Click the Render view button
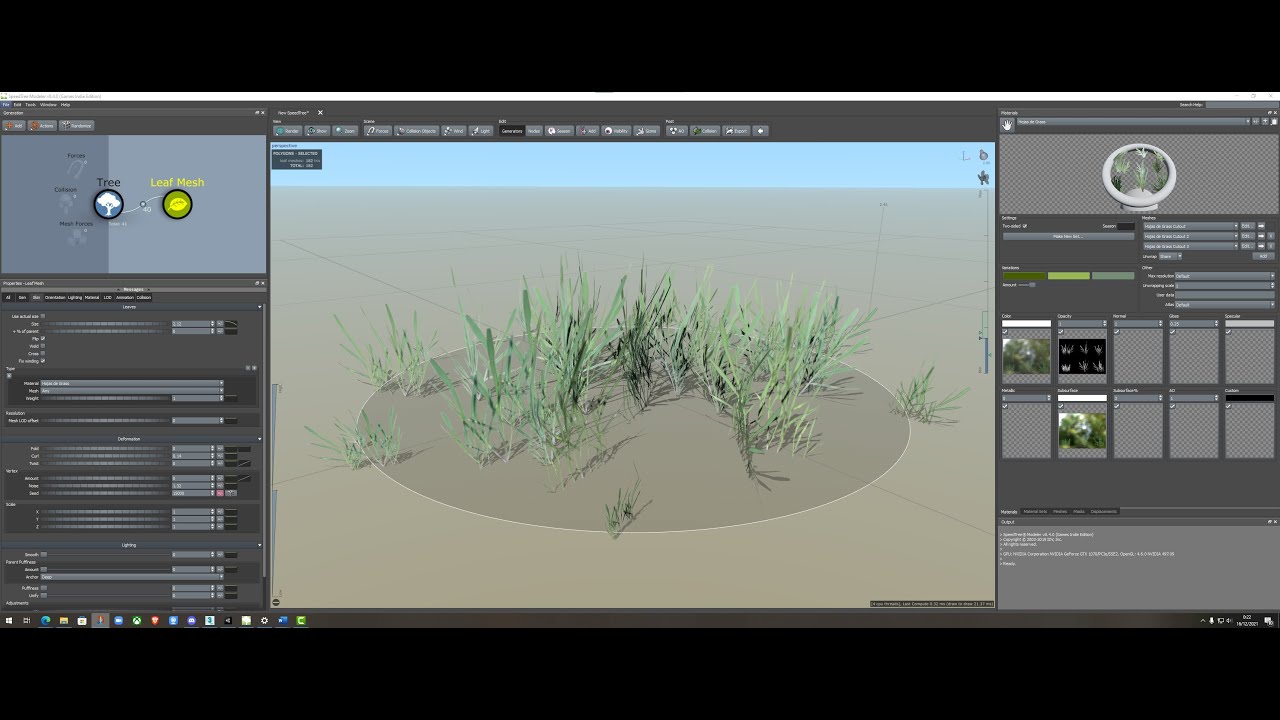 [288, 130]
